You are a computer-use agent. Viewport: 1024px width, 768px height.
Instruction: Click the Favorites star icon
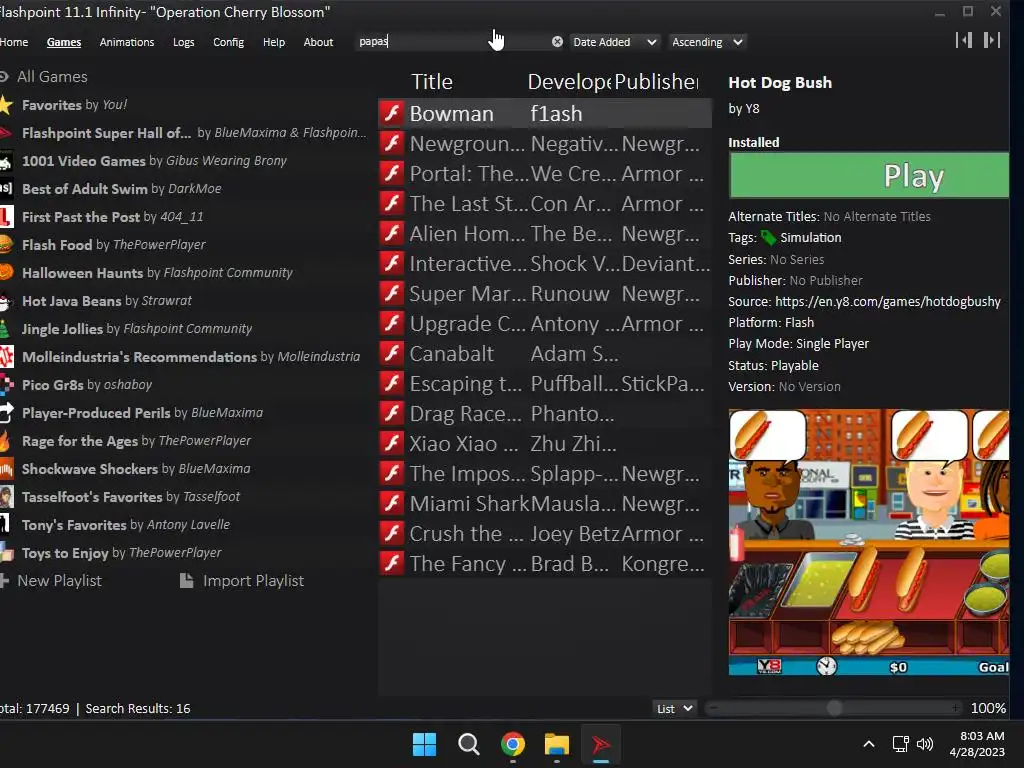(x=6, y=104)
